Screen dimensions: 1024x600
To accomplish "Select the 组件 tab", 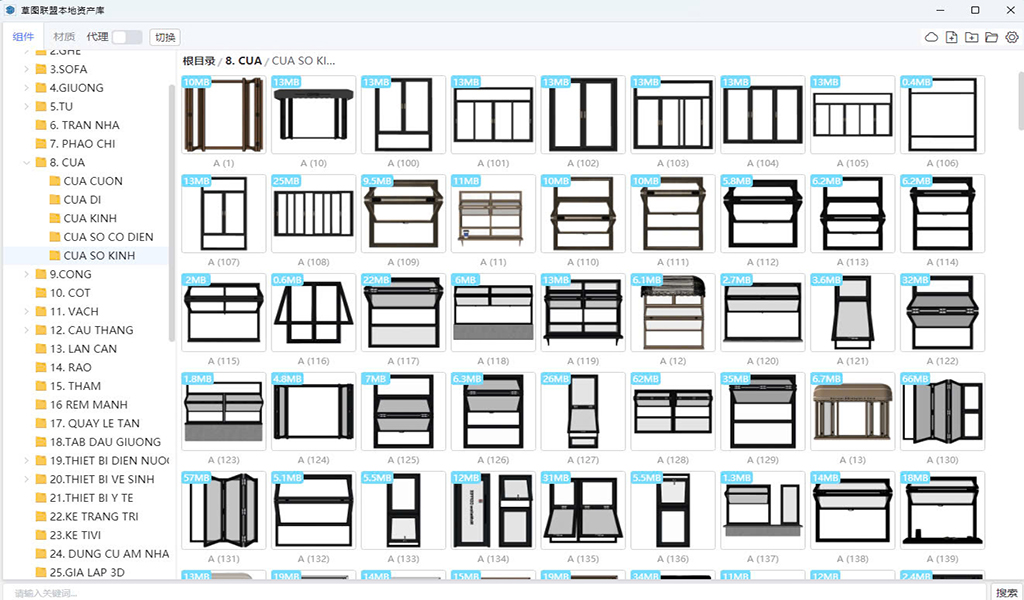I will [23, 37].
